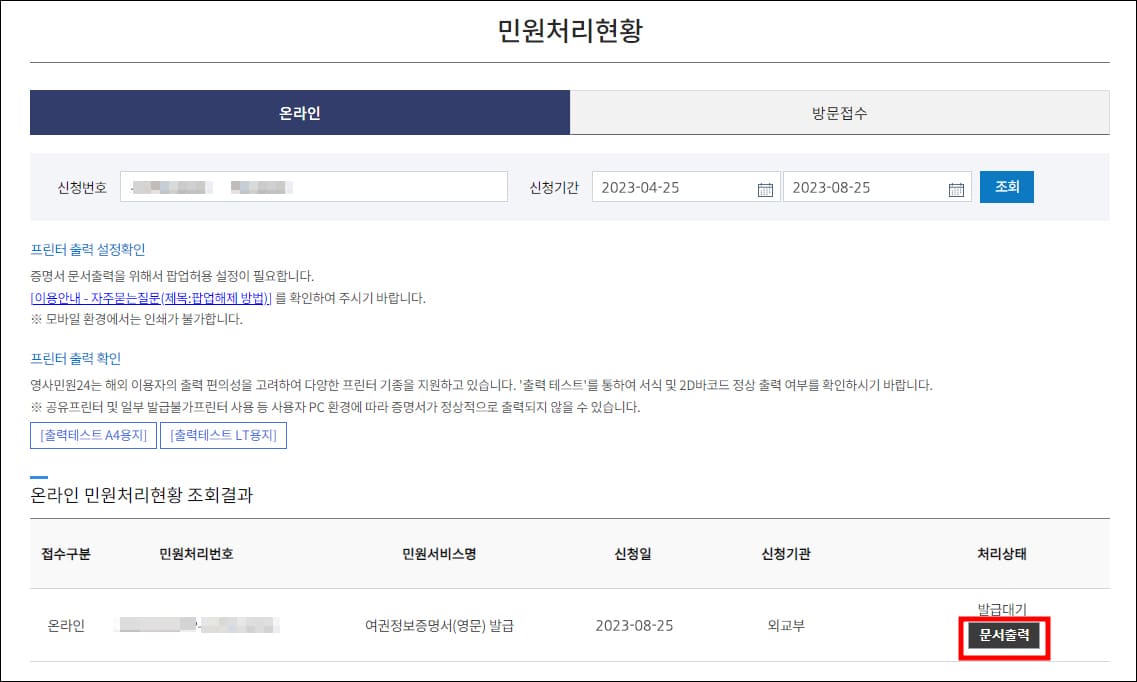The width and height of the screenshot is (1137, 682).
Task: Select the 온라인 tab
Action: coord(300,112)
